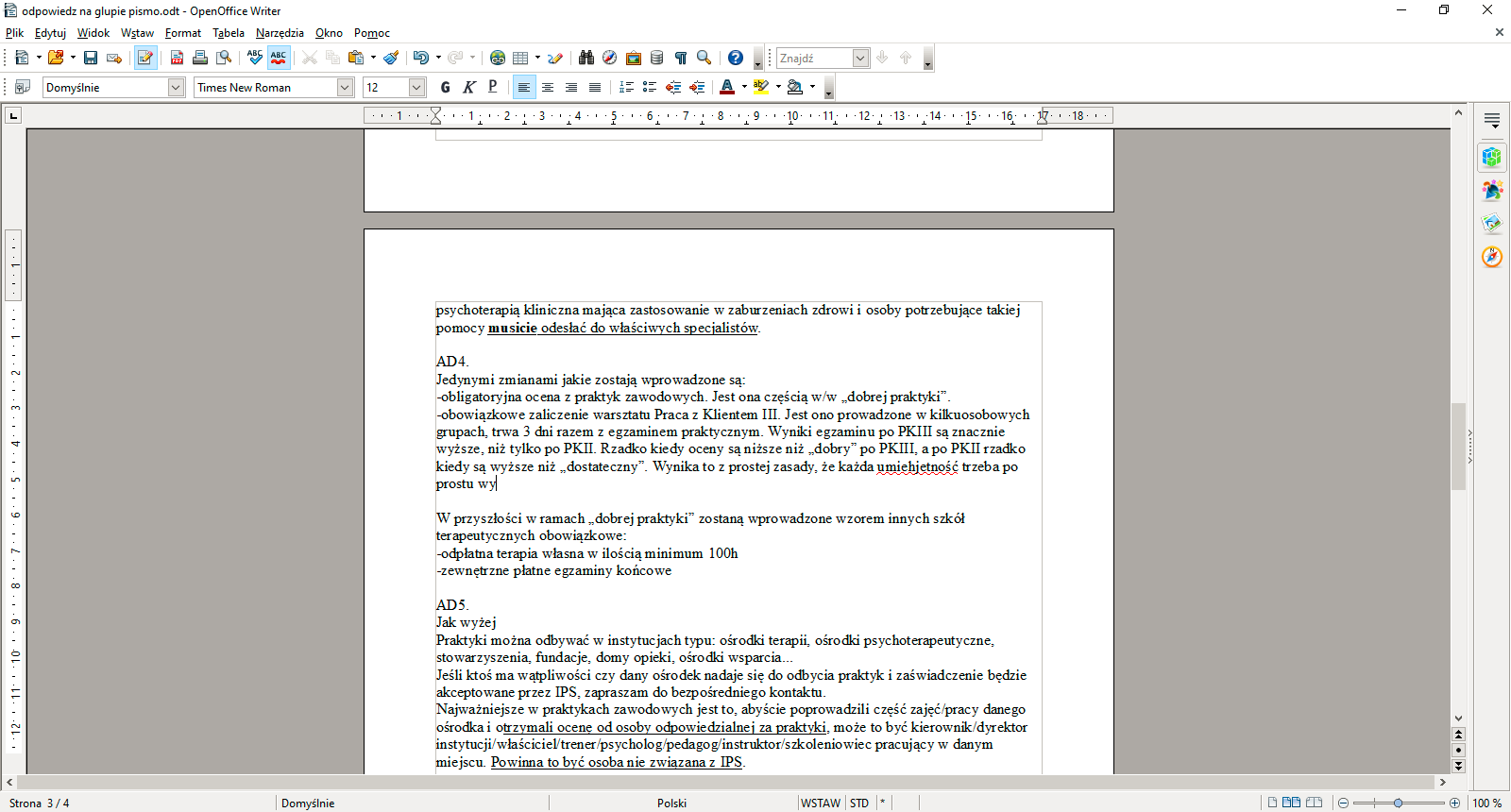
Task: Open the recent-files arrow beside Open icon
Action: pyautogui.click(x=73, y=58)
